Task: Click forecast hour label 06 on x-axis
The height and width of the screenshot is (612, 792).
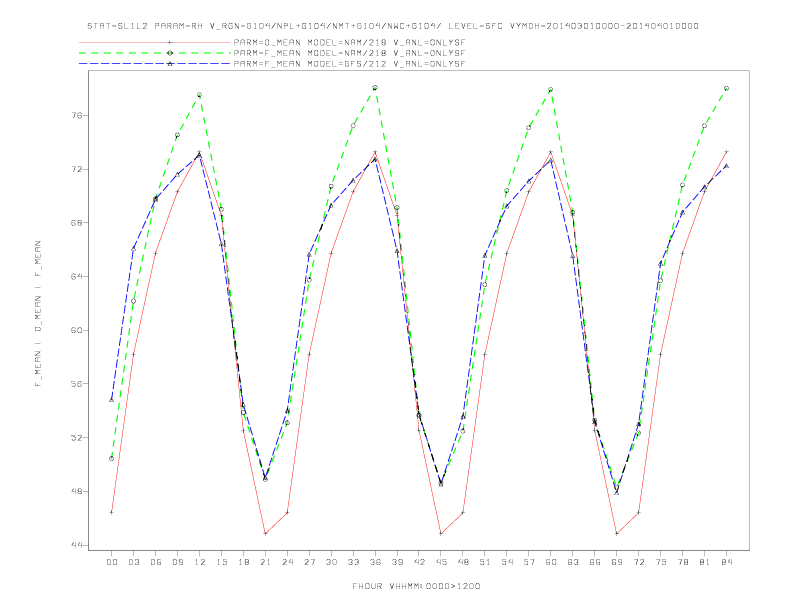Action: pyautogui.click(x=156, y=562)
